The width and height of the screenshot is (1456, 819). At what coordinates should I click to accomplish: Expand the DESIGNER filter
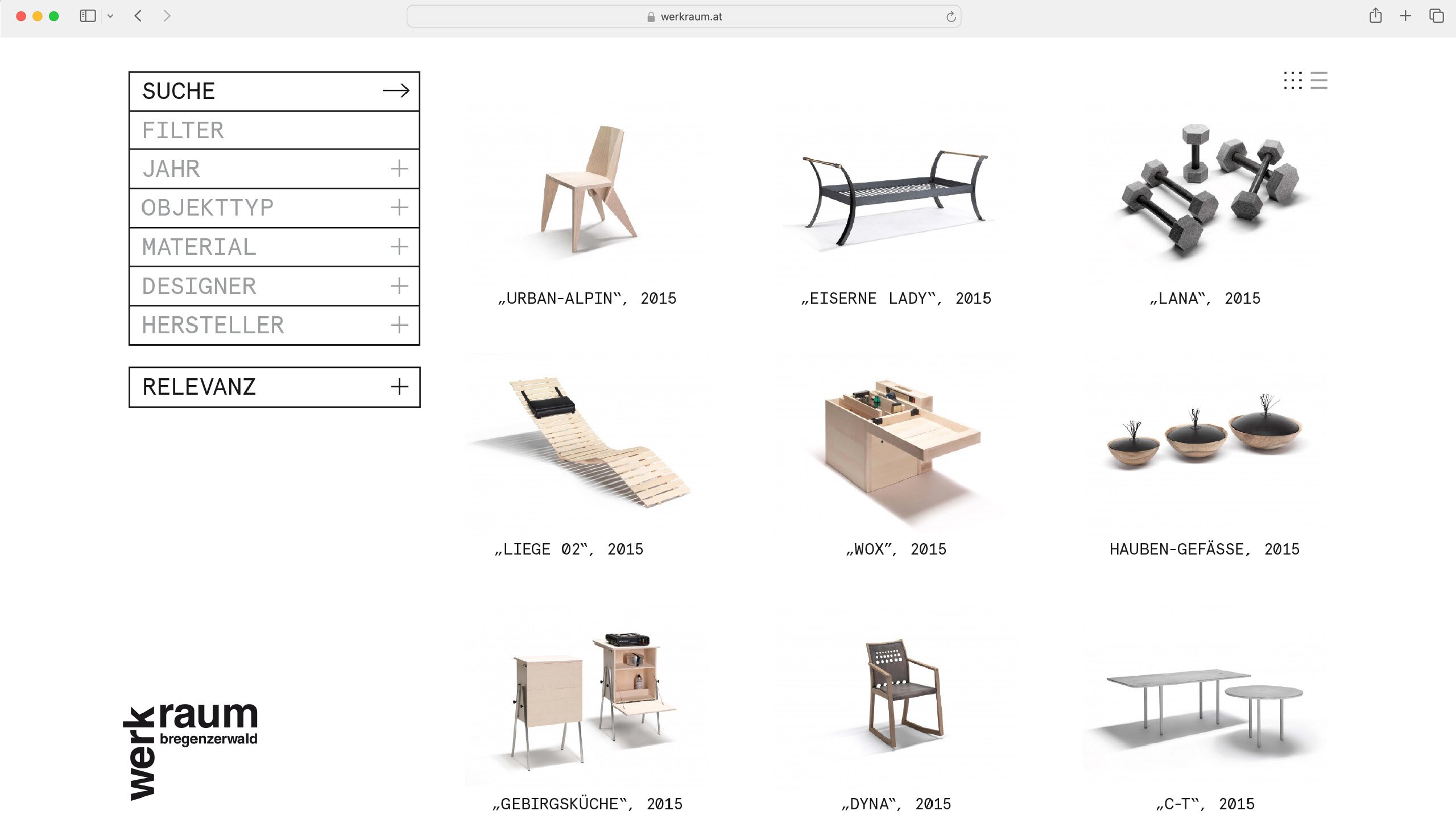399,286
